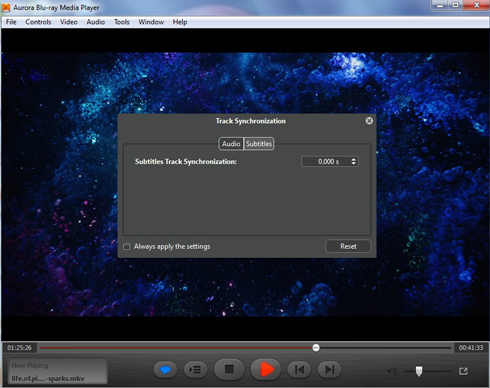Enable Always apply the settings checkbox
Image resolution: width=490 pixels, height=388 pixels.
point(127,247)
